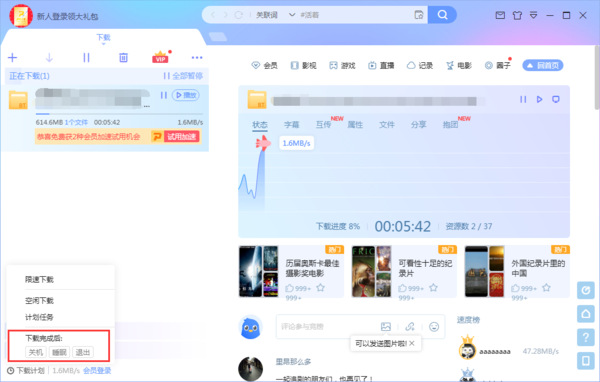Insert a link with the chain icon

click(410, 326)
